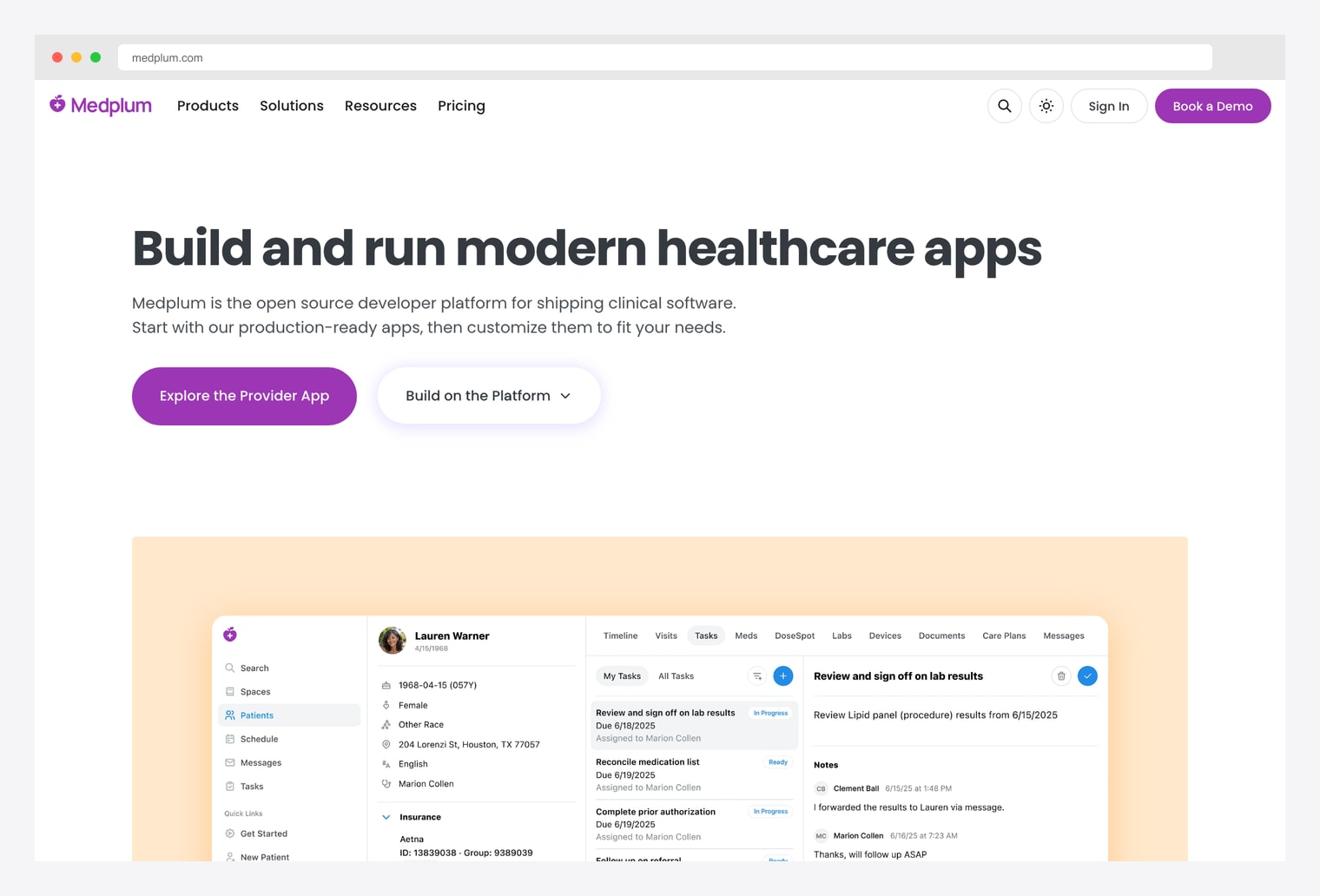This screenshot has width=1320, height=896.
Task: Click the MC avatar beside Marion Collen note
Action: pos(821,835)
